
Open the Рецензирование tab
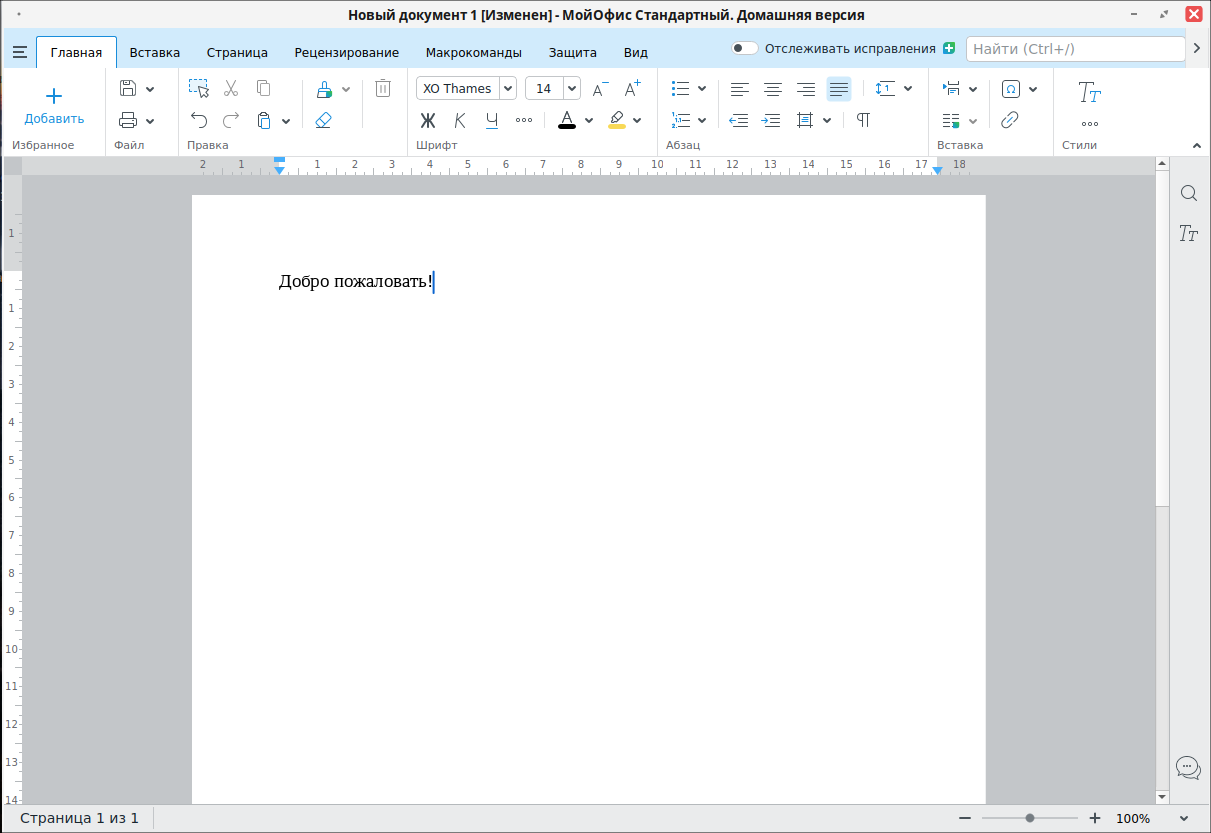pyautogui.click(x=346, y=53)
